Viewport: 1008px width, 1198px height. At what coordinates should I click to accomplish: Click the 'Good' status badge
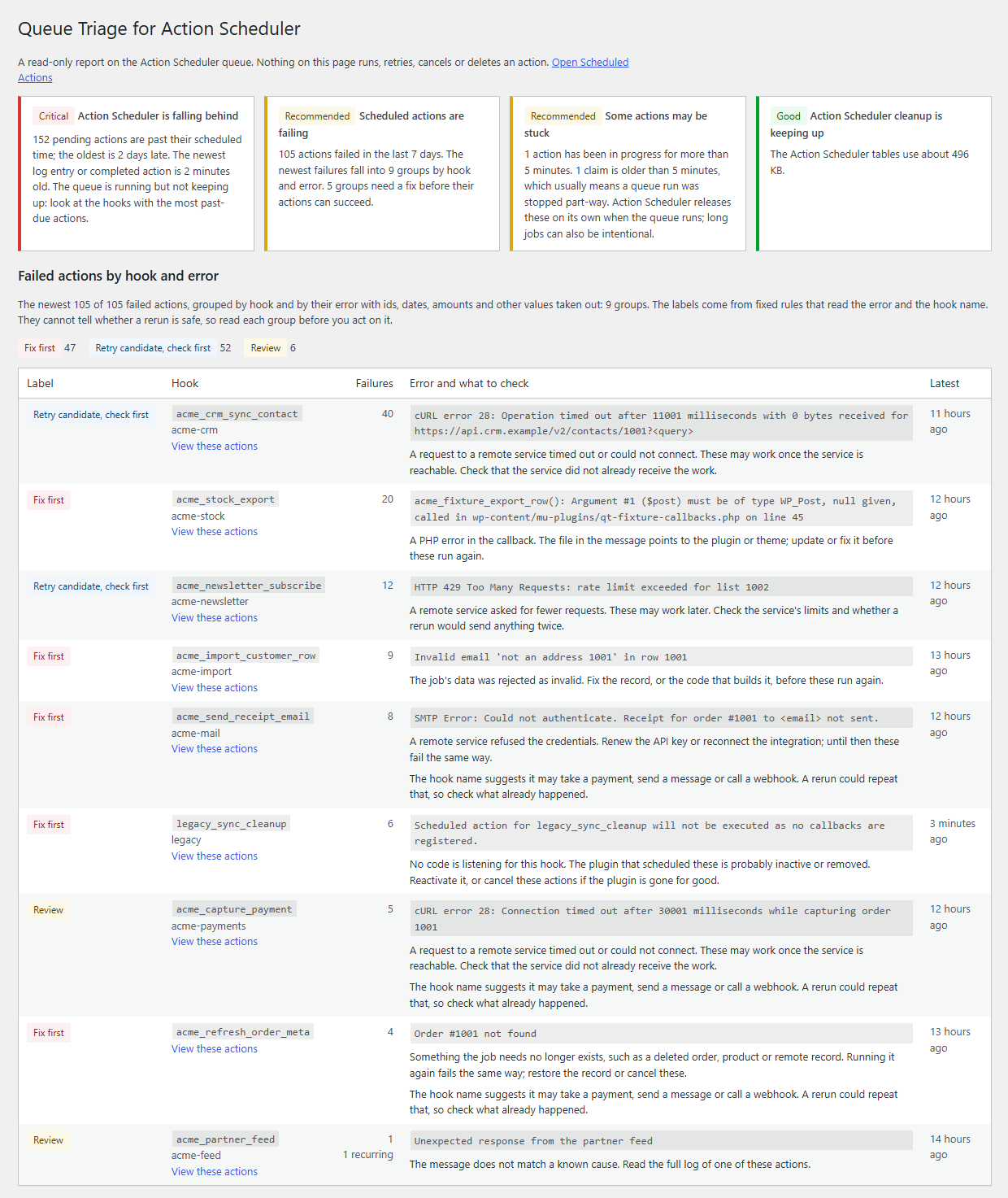[x=789, y=116]
